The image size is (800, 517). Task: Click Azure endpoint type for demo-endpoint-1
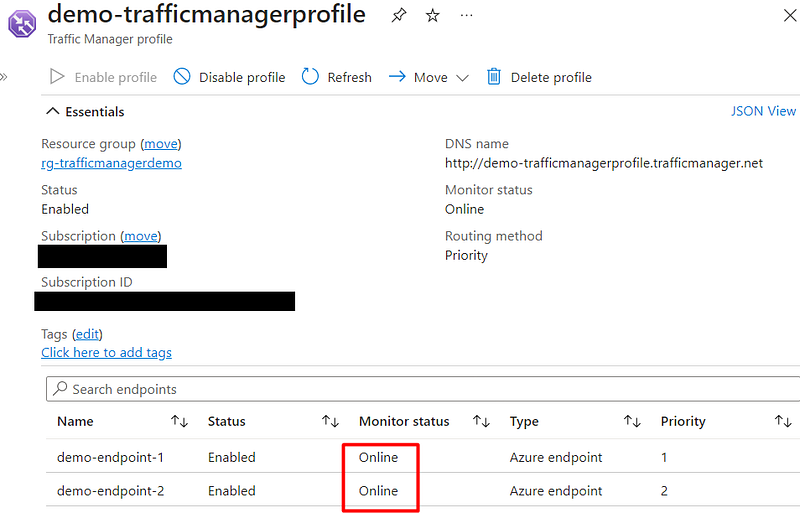(556, 457)
